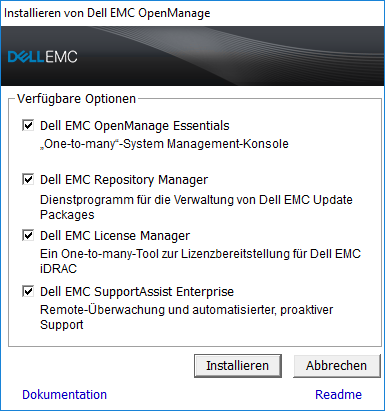Click the Installieren button
Viewport: 385px width, 411px height.
click(x=238, y=366)
